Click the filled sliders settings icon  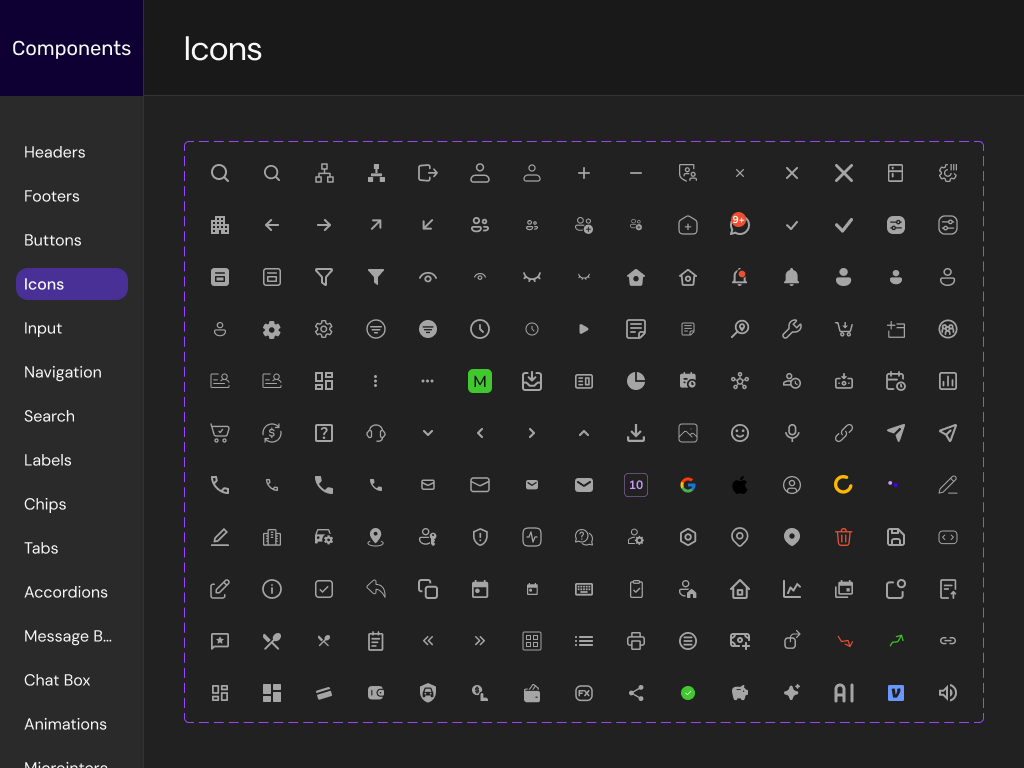click(x=896, y=225)
